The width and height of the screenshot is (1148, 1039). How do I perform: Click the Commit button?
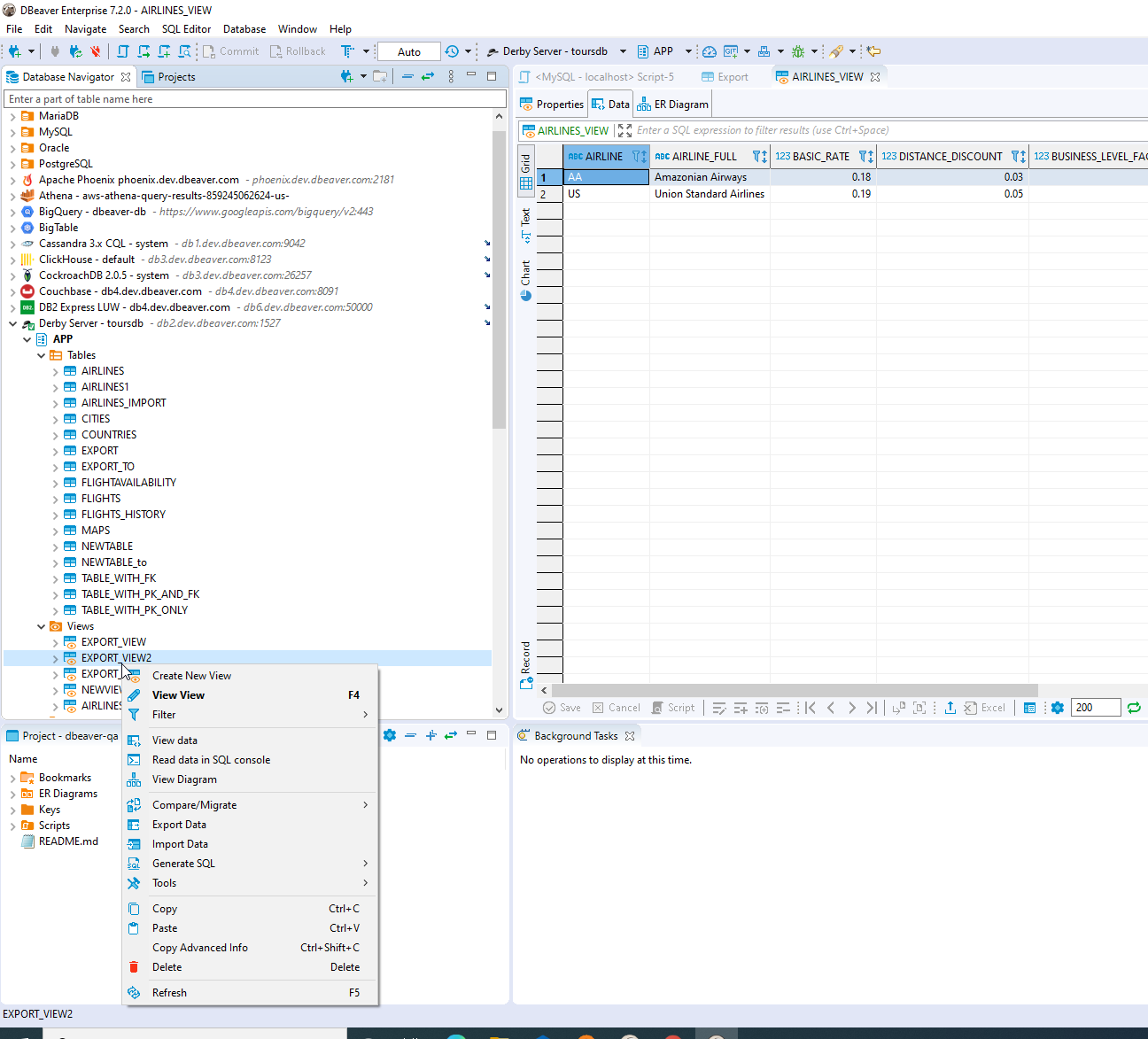(231, 51)
